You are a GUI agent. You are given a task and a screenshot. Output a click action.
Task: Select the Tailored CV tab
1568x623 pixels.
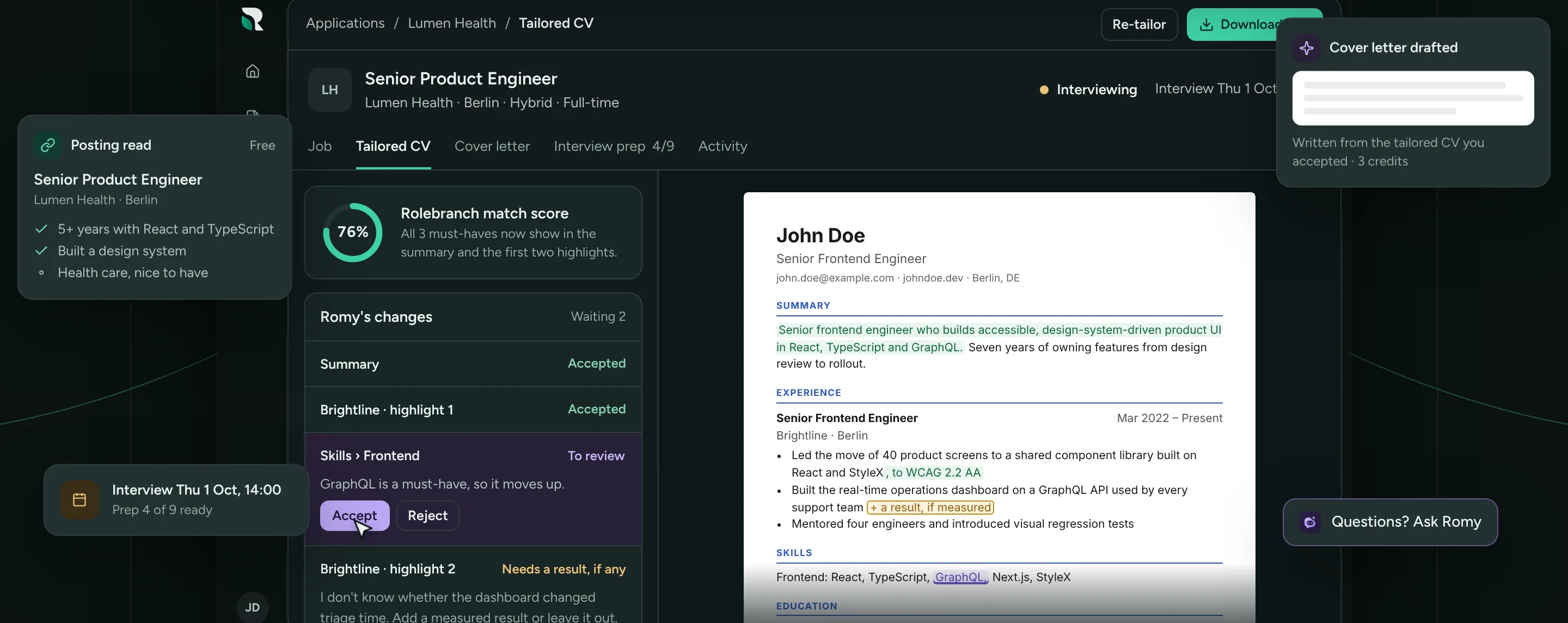pyautogui.click(x=393, y=146)
